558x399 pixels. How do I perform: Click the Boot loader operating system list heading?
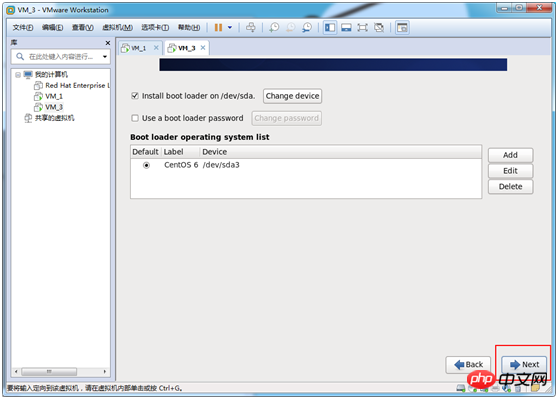200,137
